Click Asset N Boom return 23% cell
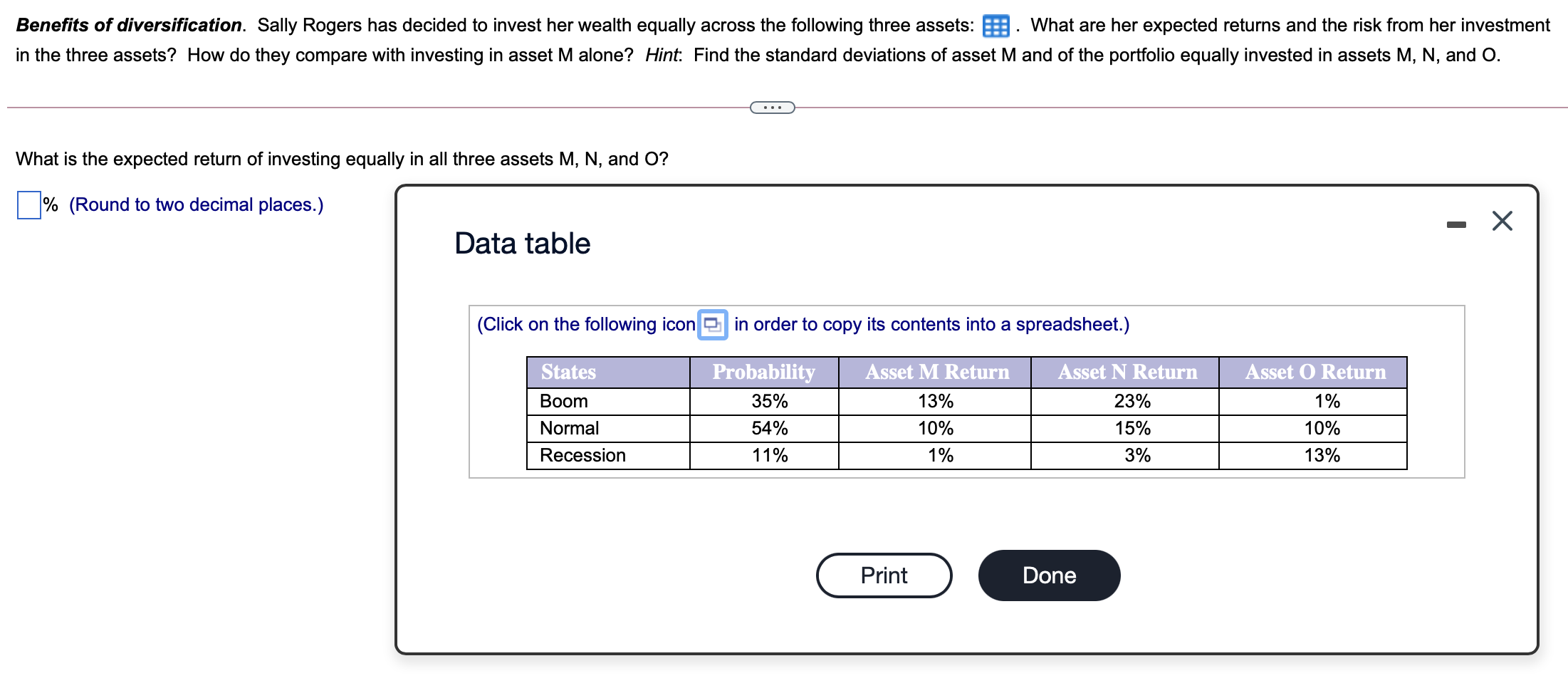Viewport: 1568px width, 698px height. tap(1131, 401)
